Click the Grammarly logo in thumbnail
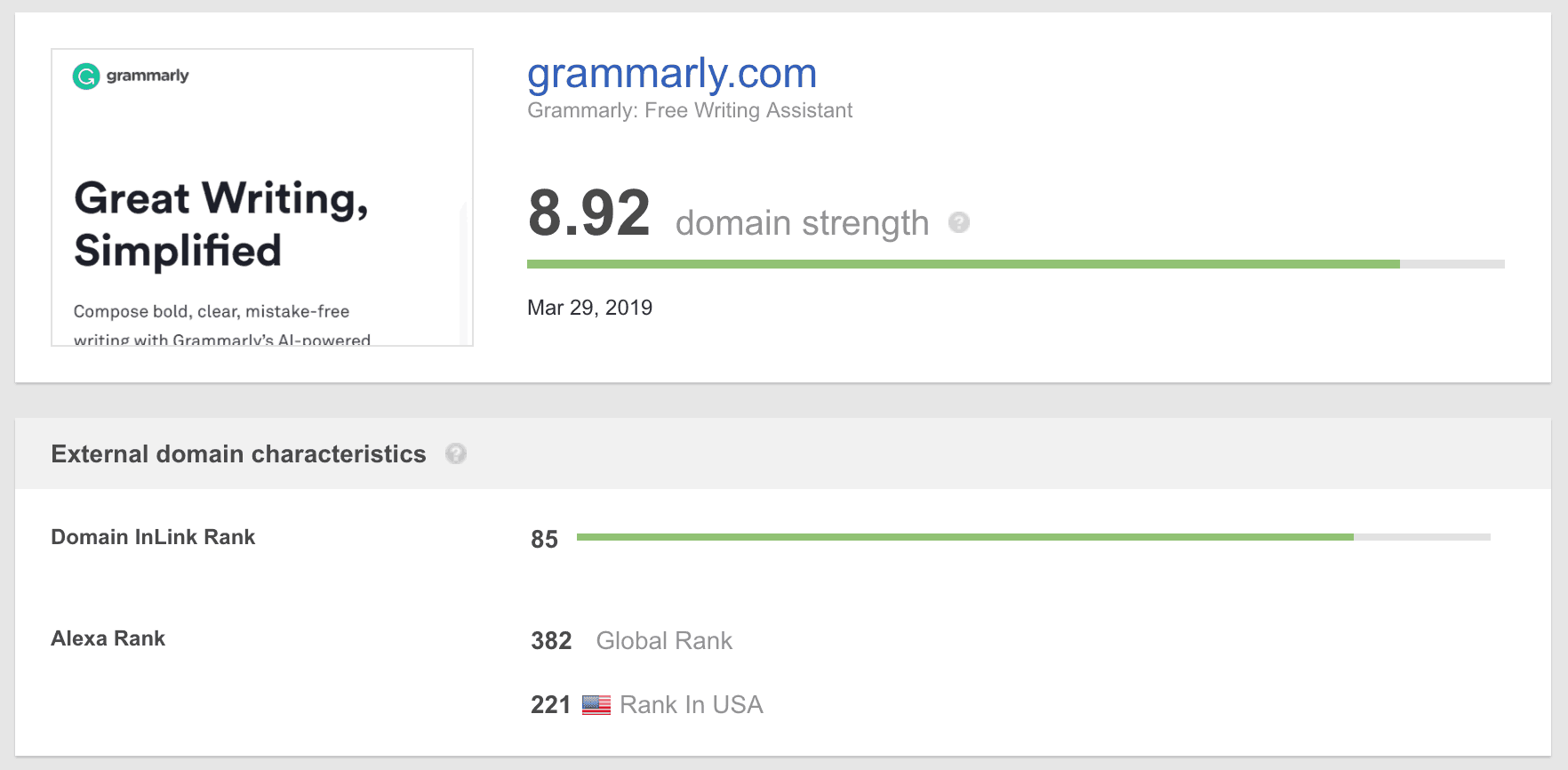1568x770 pixels. click(131, 76)
